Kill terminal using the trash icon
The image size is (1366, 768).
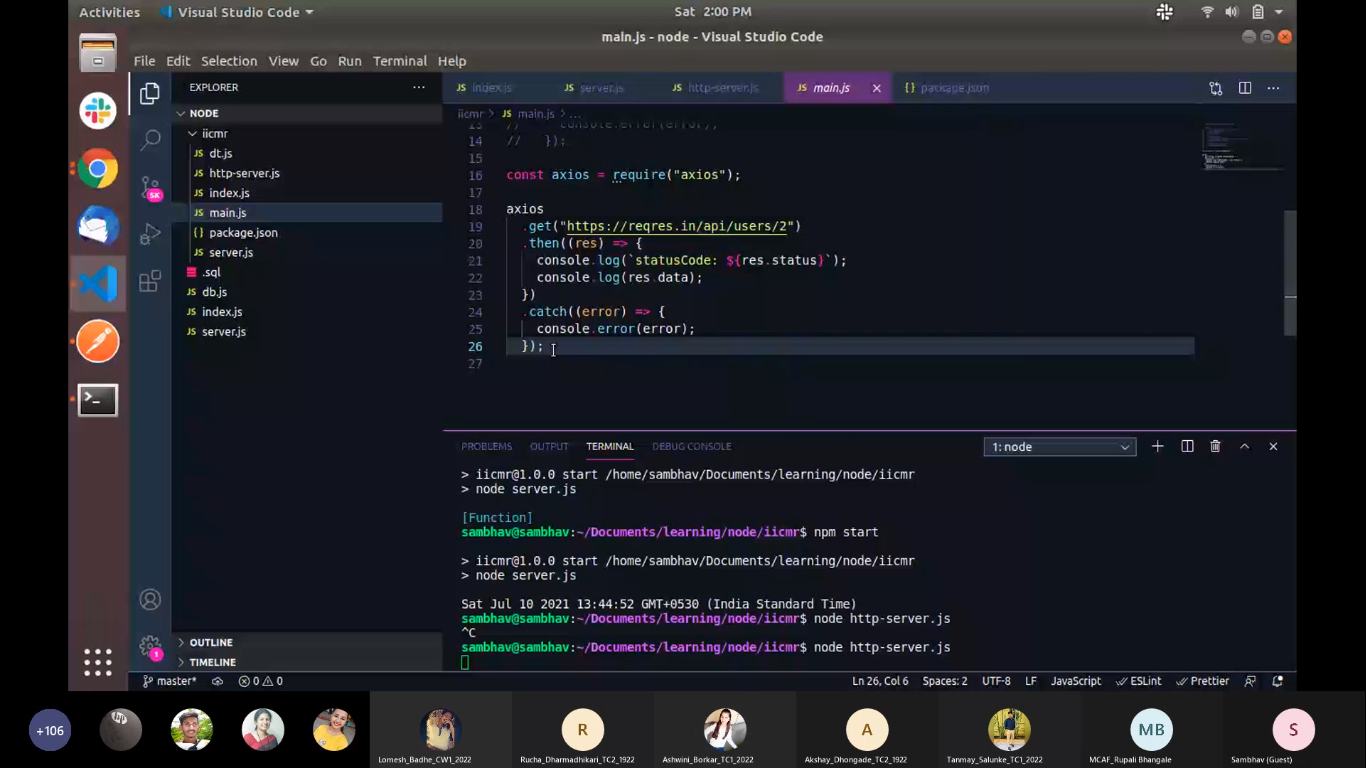tap(1215, 447)
